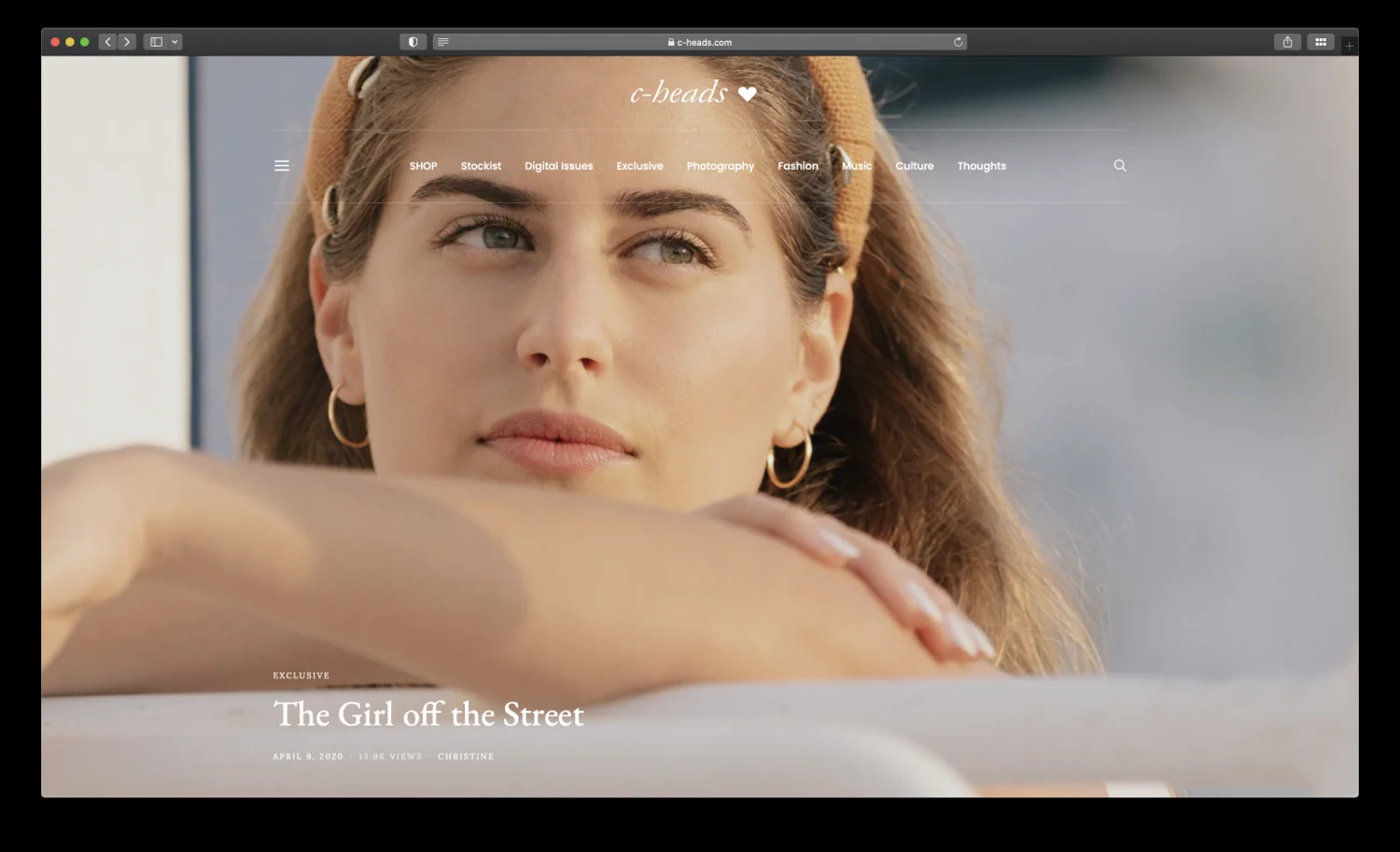Navigate to the Music section

(857, 166)
